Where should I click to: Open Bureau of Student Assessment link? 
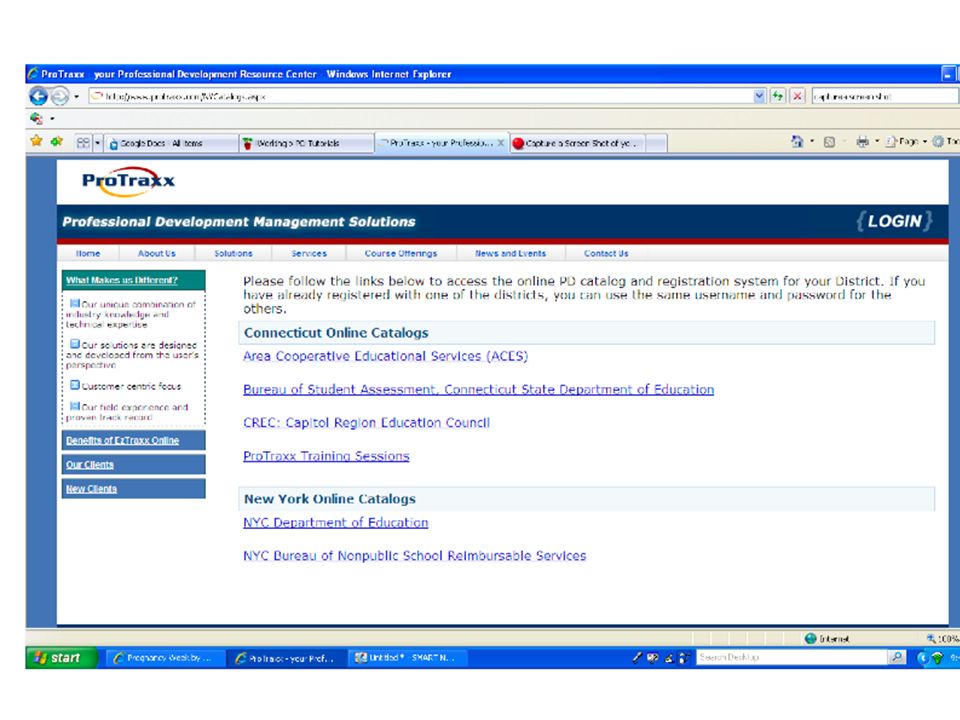(x=479, y=389)
